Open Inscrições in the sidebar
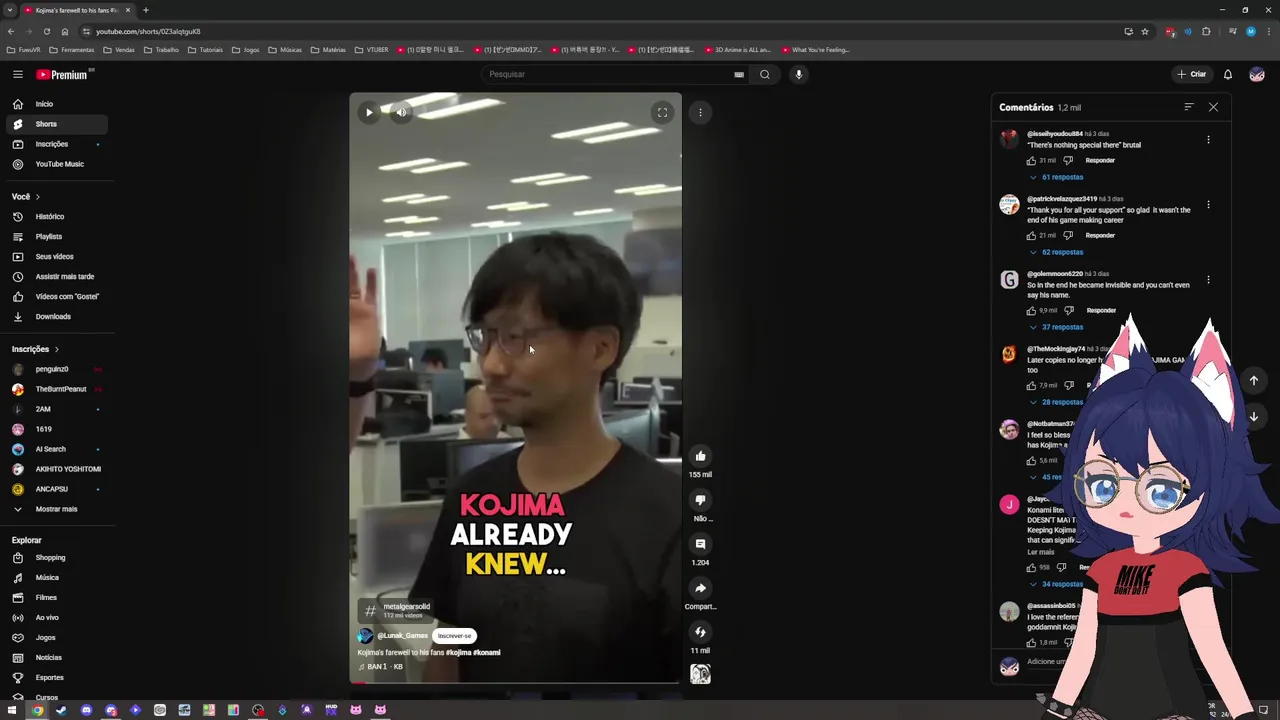The image size is (1280, 720). (56, 144)
